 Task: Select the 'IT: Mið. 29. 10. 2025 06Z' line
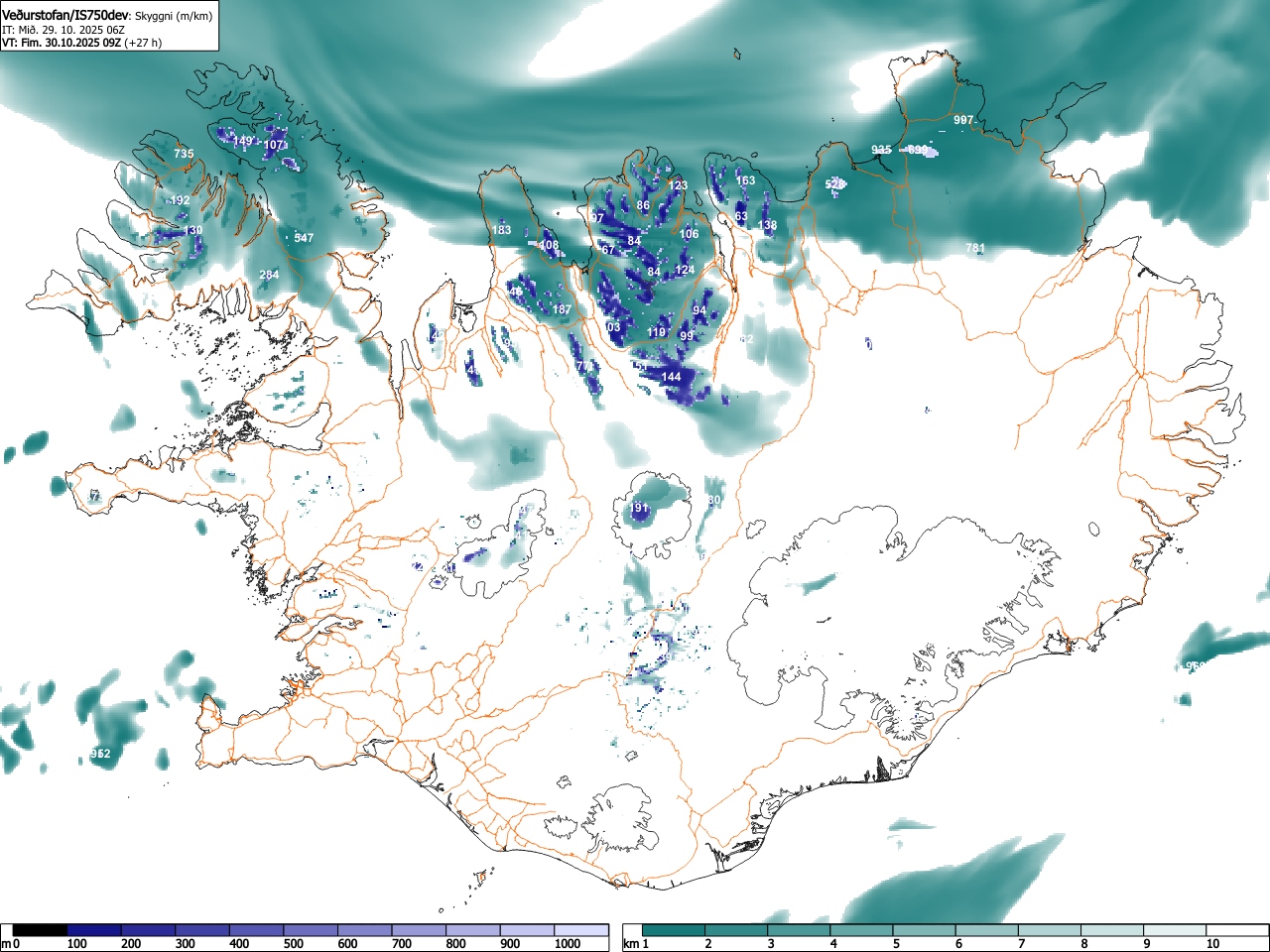[63, 30]
